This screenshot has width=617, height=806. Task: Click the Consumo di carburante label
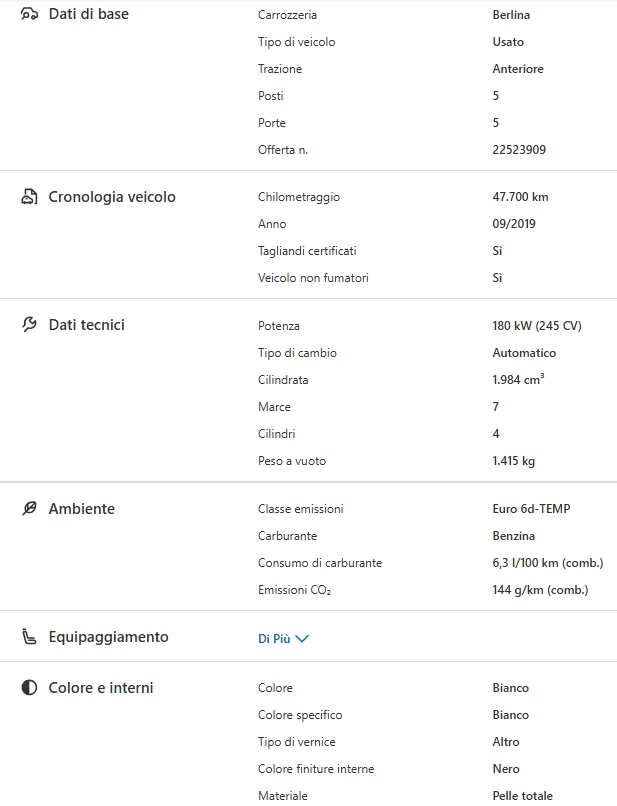click(319, 563)
